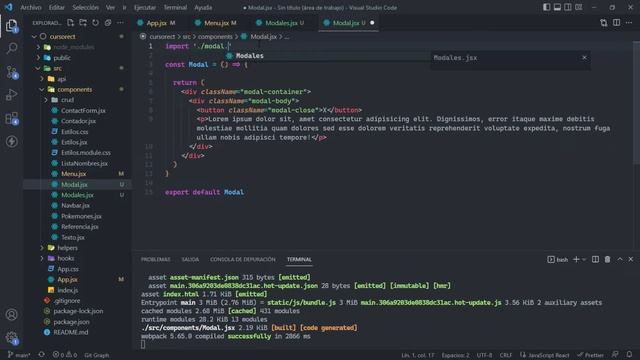640x360 pixels.
Task: Open the Search view in activity bar
Action: [11, 49]
